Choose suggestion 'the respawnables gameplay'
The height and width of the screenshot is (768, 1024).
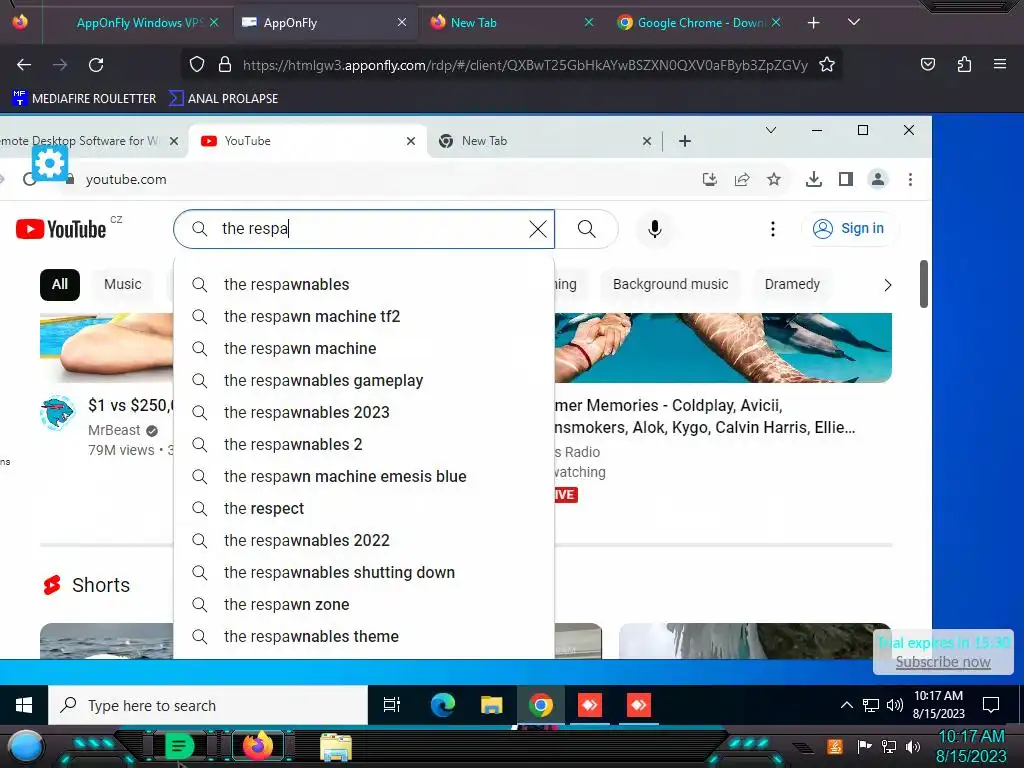(364, 381)
